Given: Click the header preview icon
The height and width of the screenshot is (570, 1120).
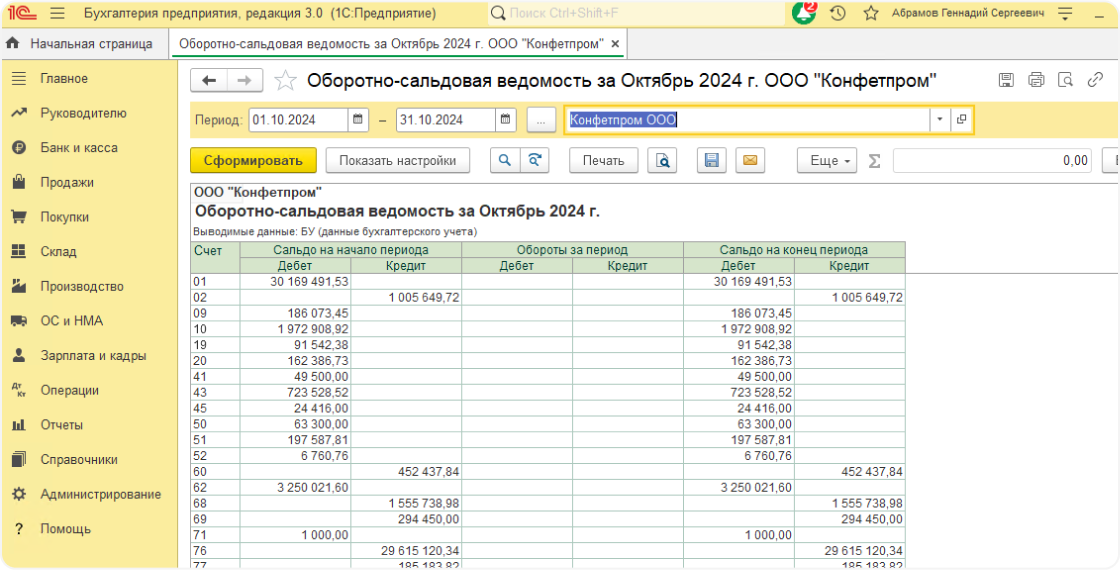Looking at the screenshot, I should pyautogui.click(x=1066, y=80).
